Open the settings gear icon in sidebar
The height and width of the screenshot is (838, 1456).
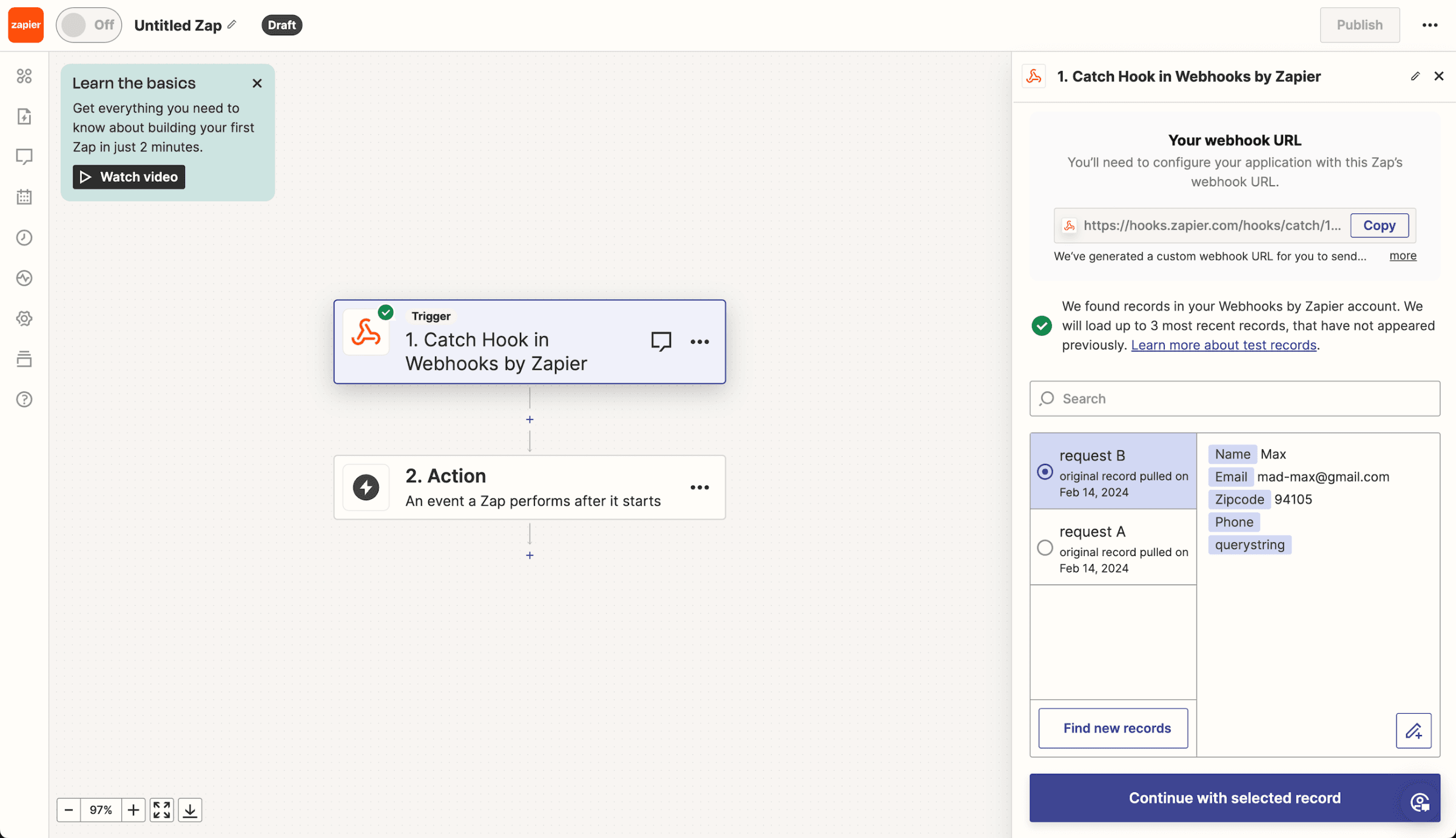(24, 318)
